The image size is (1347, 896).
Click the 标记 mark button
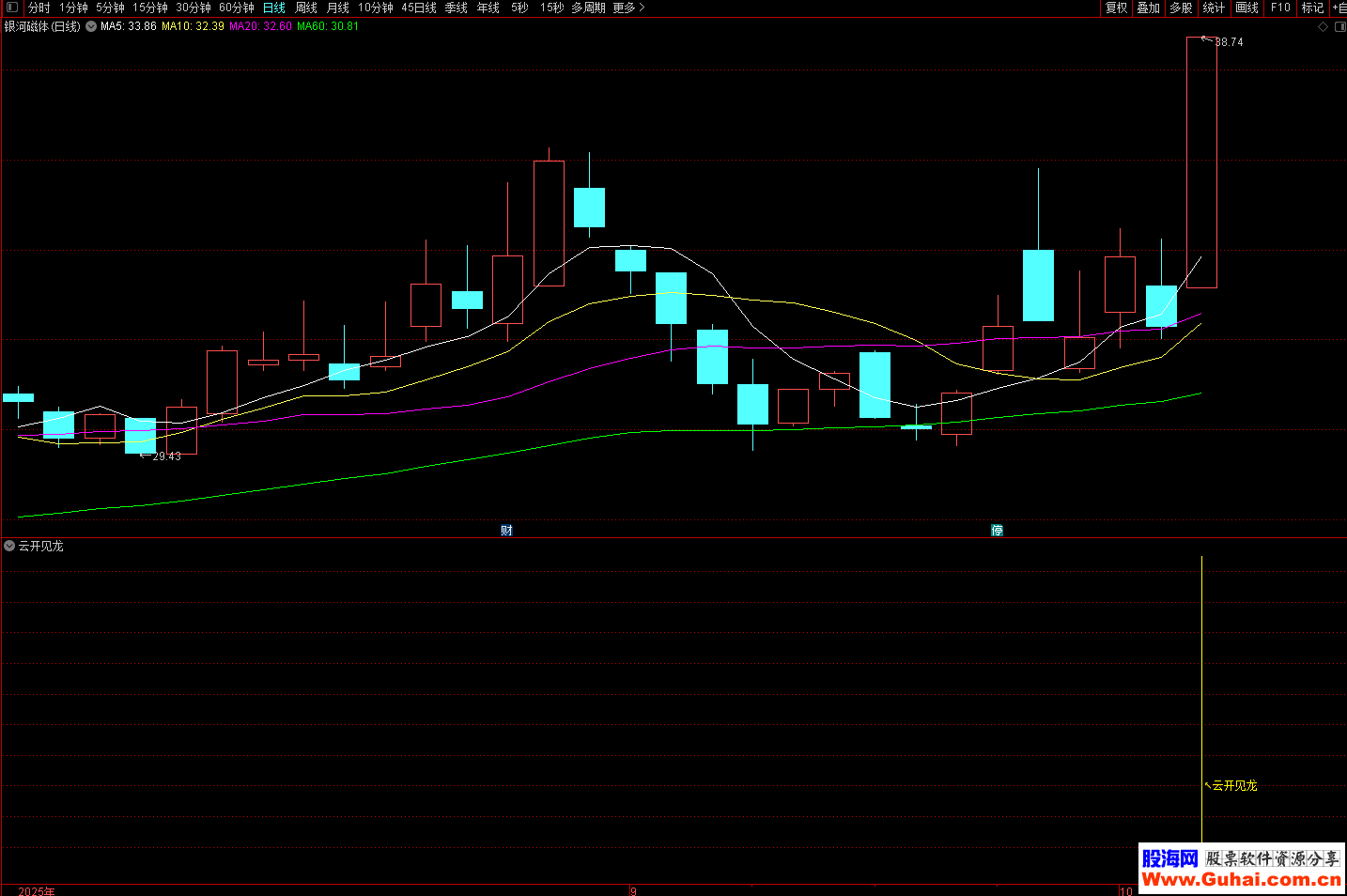coord(1312,8)
